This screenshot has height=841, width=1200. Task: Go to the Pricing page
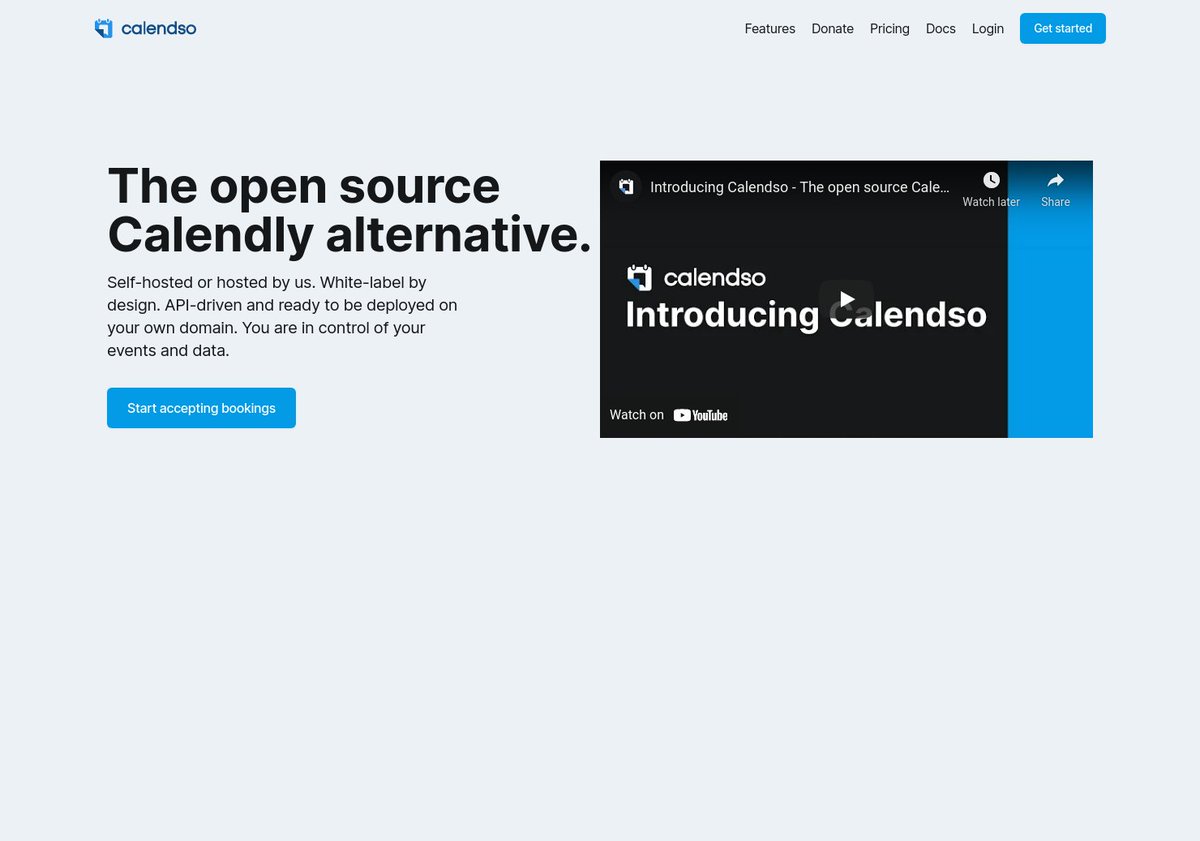(889, 29)
